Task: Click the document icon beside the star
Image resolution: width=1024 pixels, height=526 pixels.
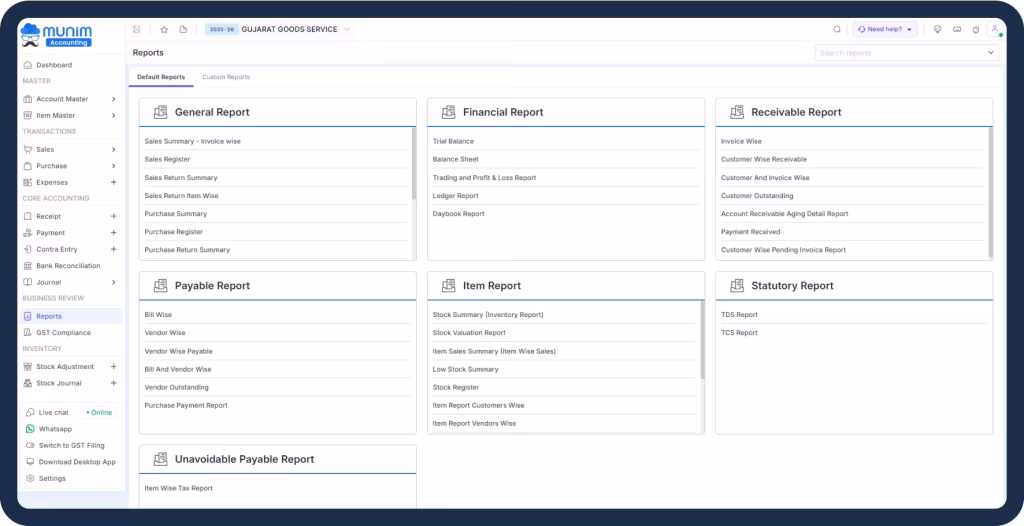Action: [x=184, y=29]
